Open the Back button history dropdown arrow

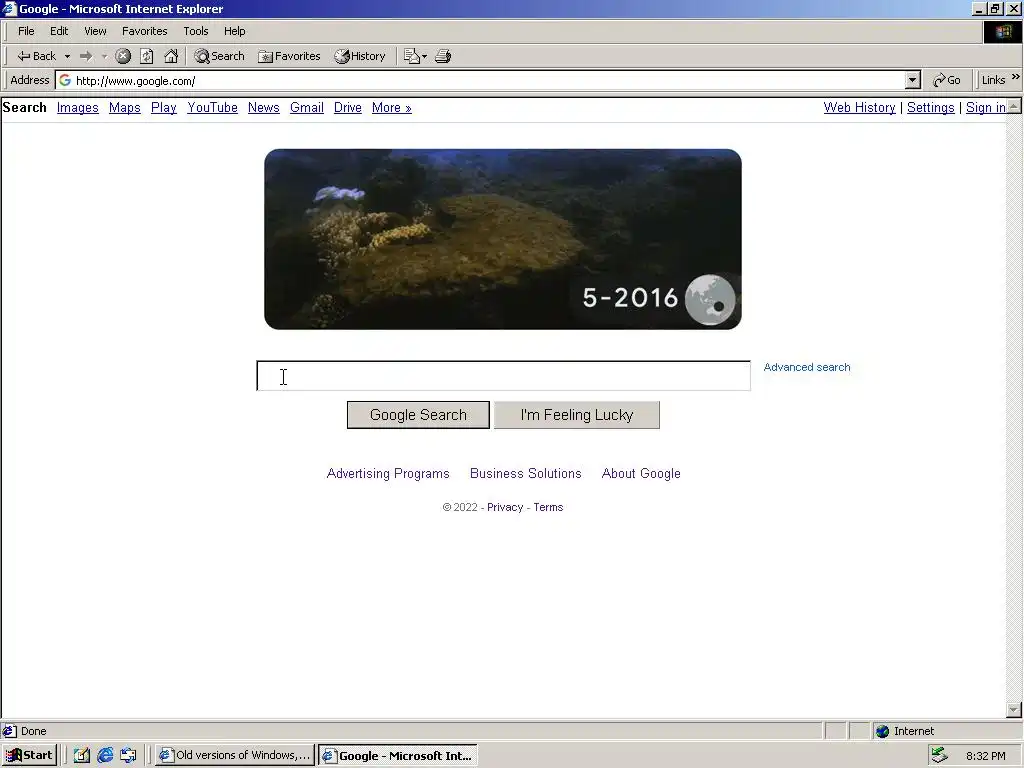click(x=67, y=57)
